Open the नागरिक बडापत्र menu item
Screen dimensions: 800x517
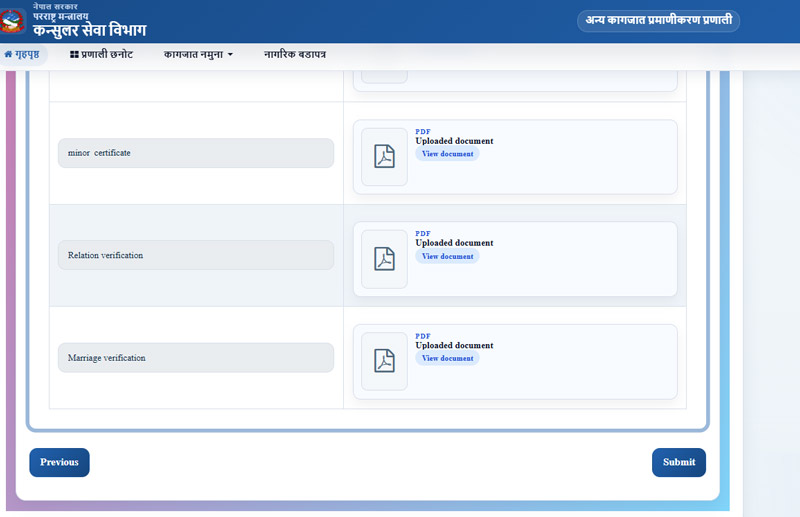click(x=294, y=54)
